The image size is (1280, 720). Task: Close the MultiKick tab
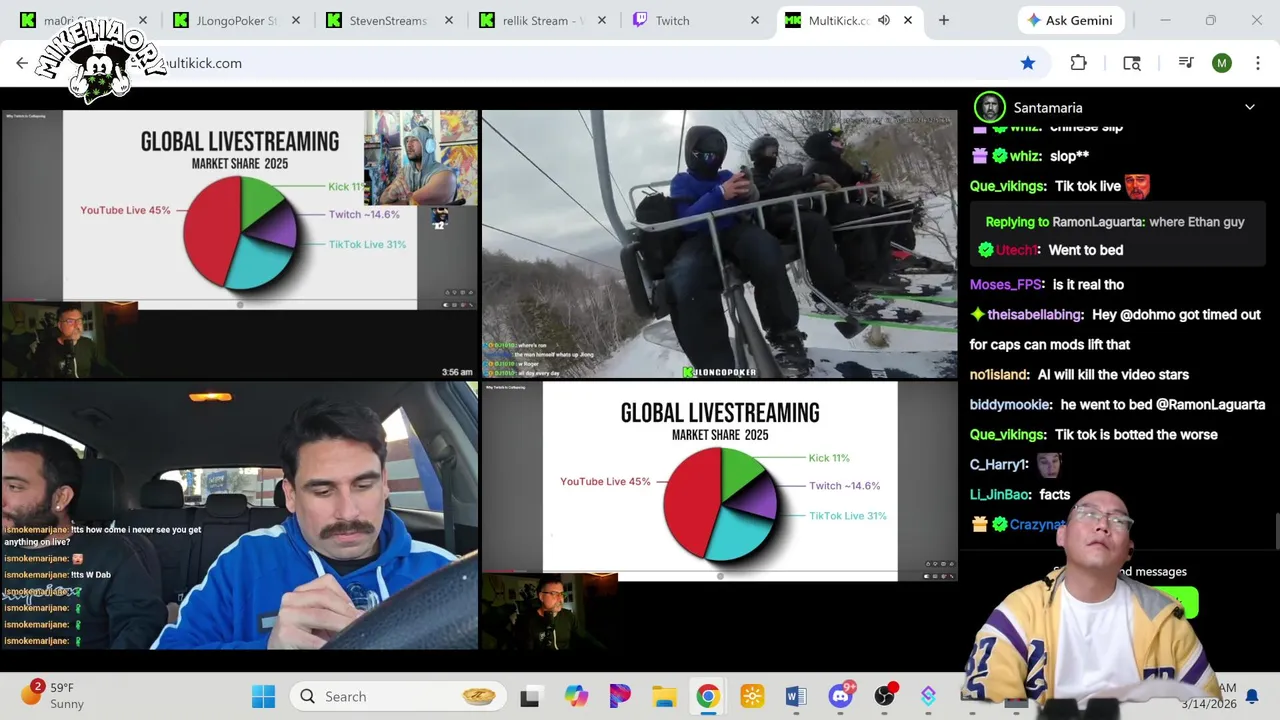pyautogui.click(x=908, y=20)
